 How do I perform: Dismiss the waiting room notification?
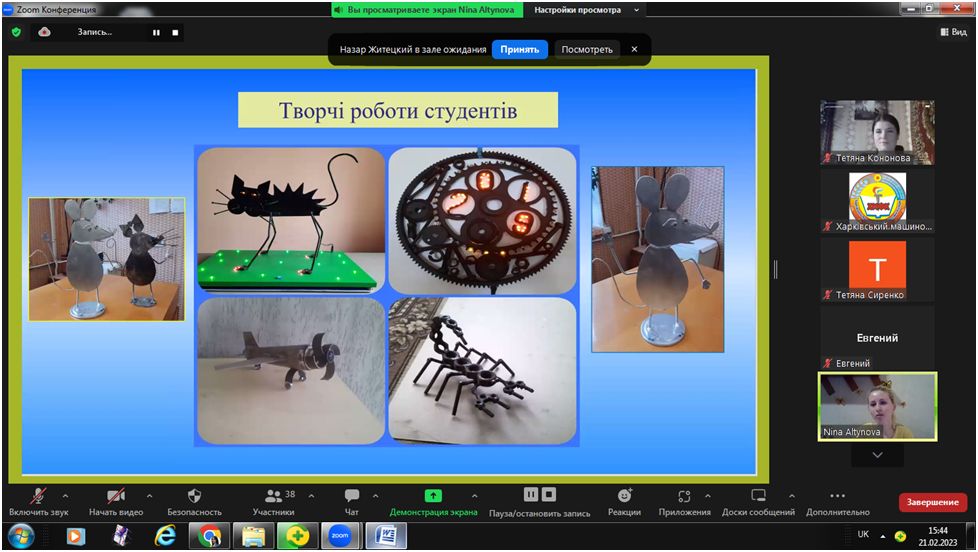634,49
